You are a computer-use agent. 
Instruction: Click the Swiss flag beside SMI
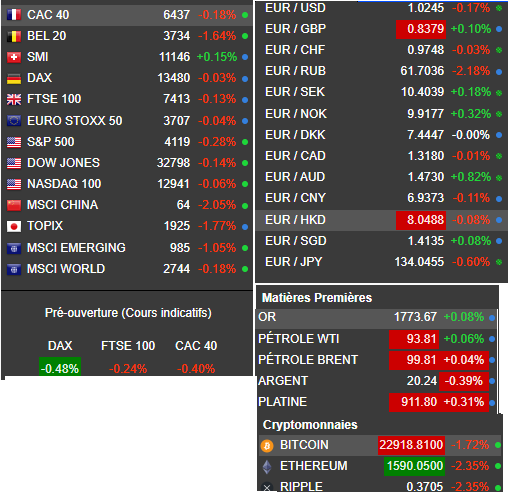[14, 57]
